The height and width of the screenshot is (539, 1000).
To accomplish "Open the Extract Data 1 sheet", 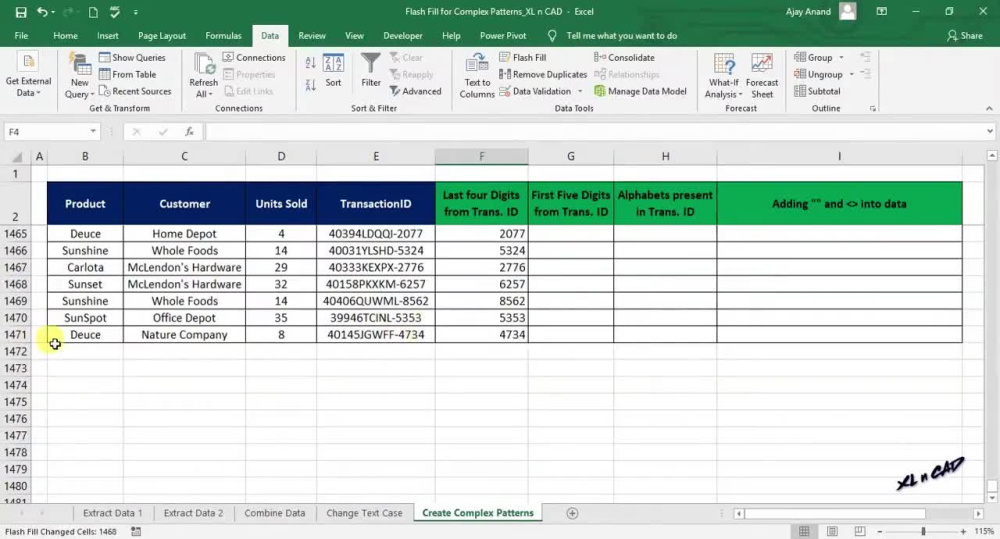I will click(113, 513).
